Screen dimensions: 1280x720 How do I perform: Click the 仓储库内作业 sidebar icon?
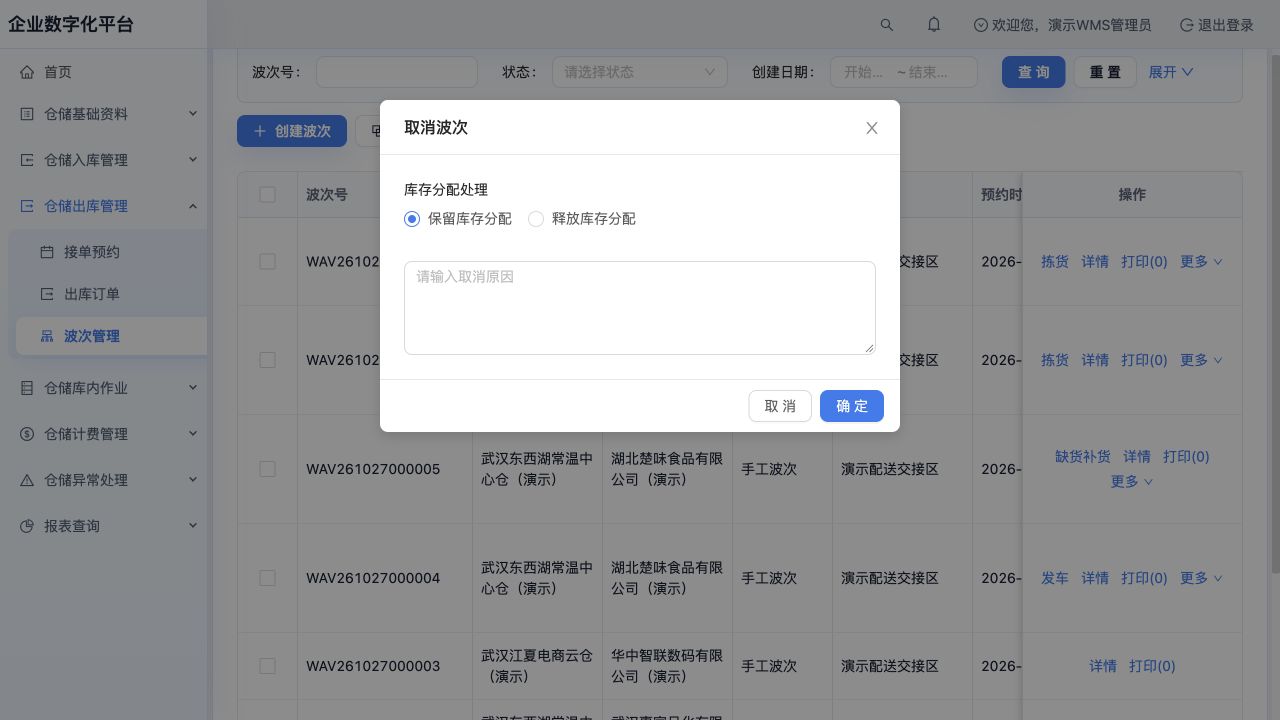coord(27,388)
